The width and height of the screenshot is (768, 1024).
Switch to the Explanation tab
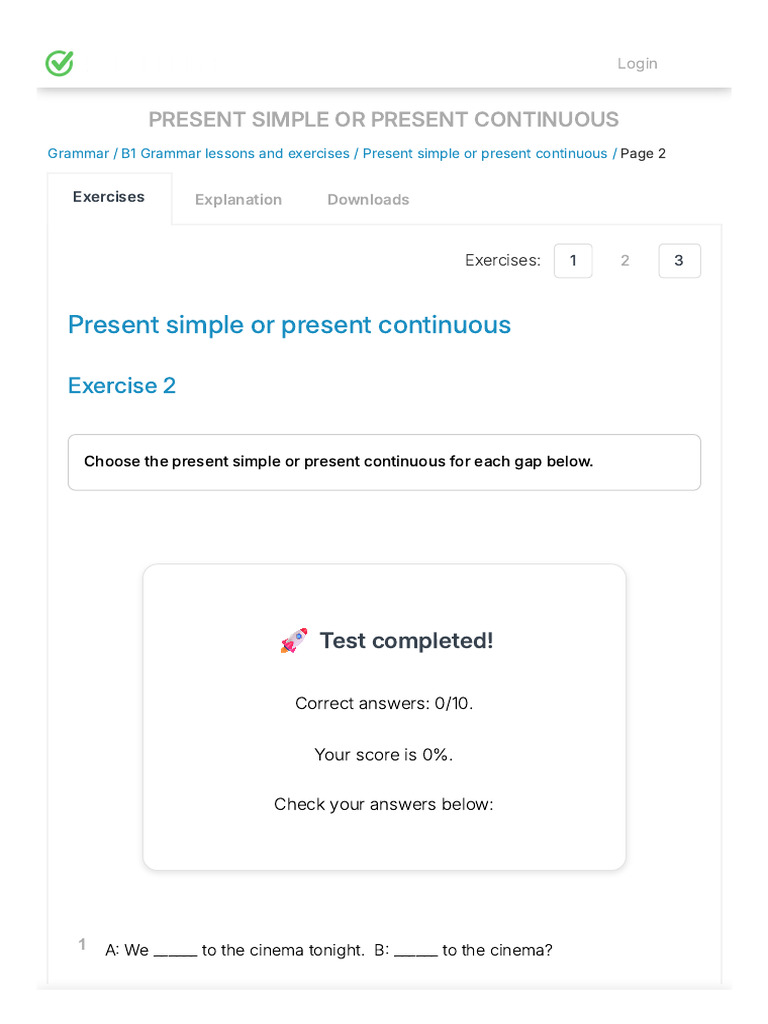pos(238,199)
